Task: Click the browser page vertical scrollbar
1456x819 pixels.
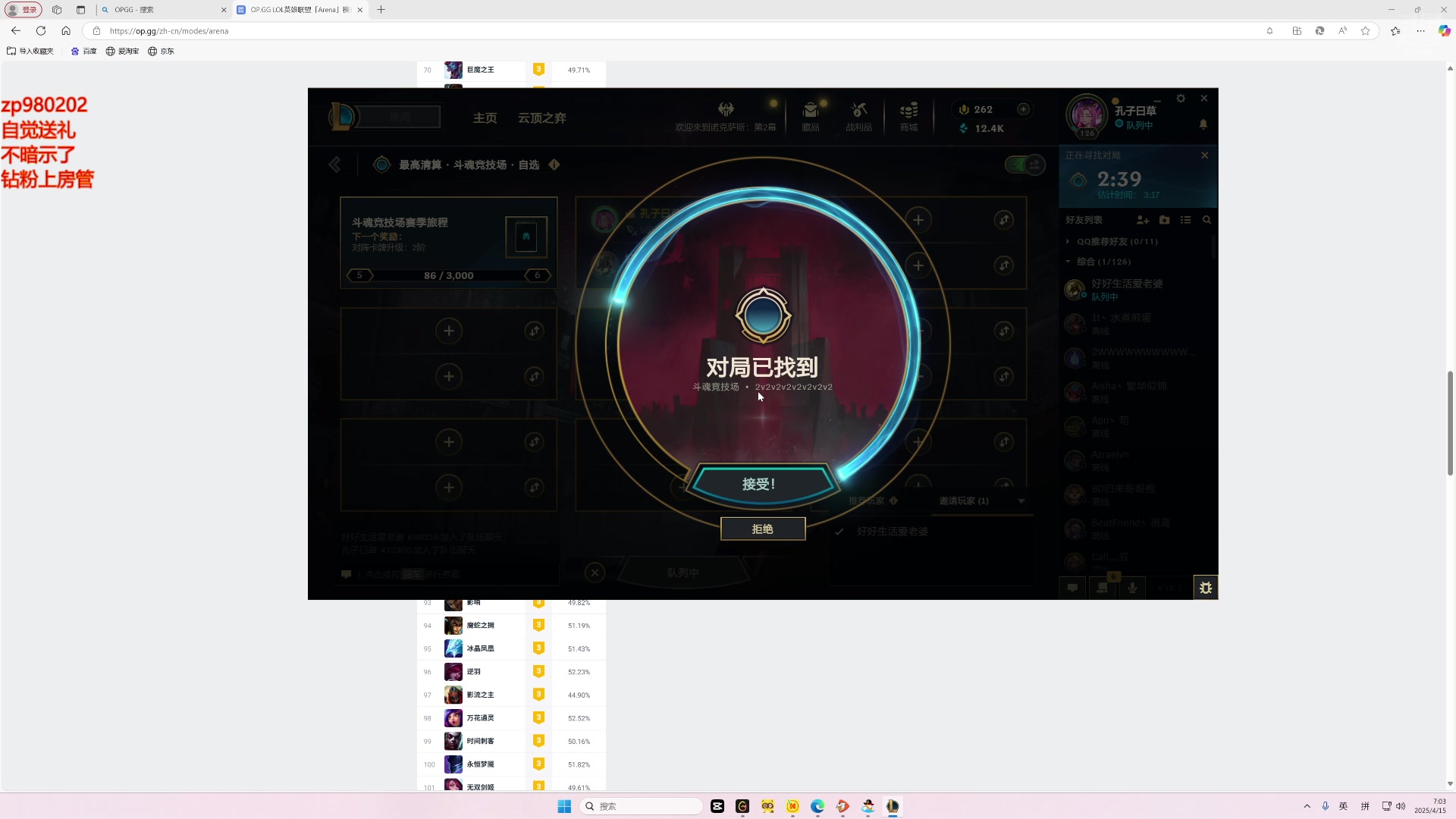Action: click(x=1450, y=423)
